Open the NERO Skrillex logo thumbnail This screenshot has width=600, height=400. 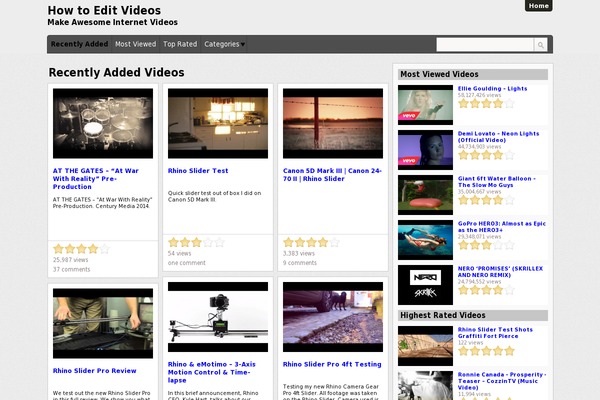tap(425, 285)
